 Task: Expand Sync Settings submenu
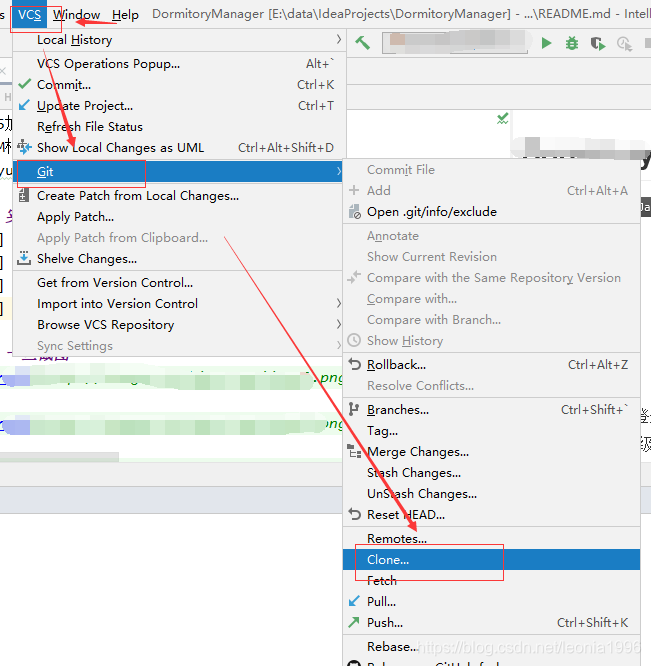point(178,346)
